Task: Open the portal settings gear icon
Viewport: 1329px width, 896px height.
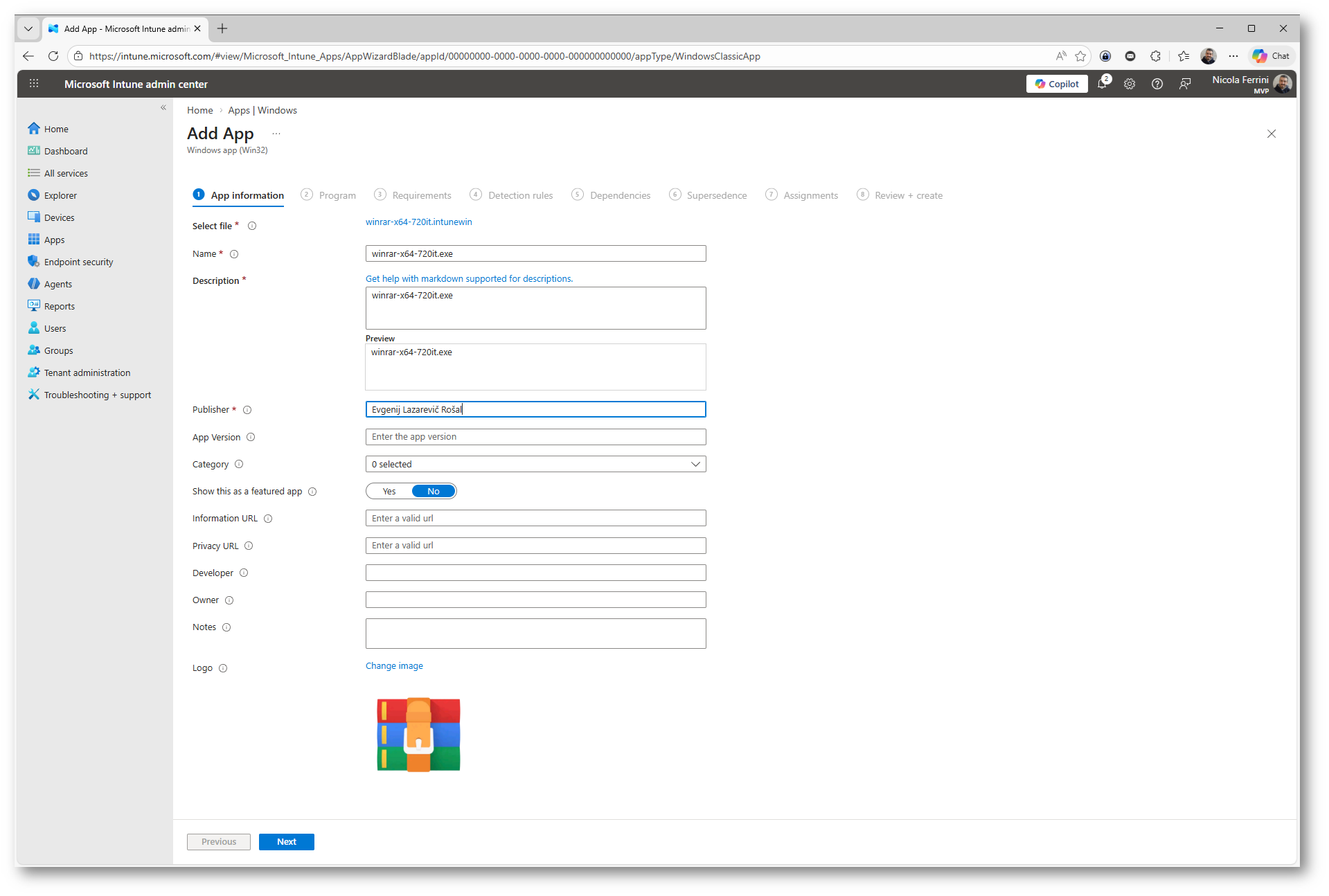Action: 1129,84
